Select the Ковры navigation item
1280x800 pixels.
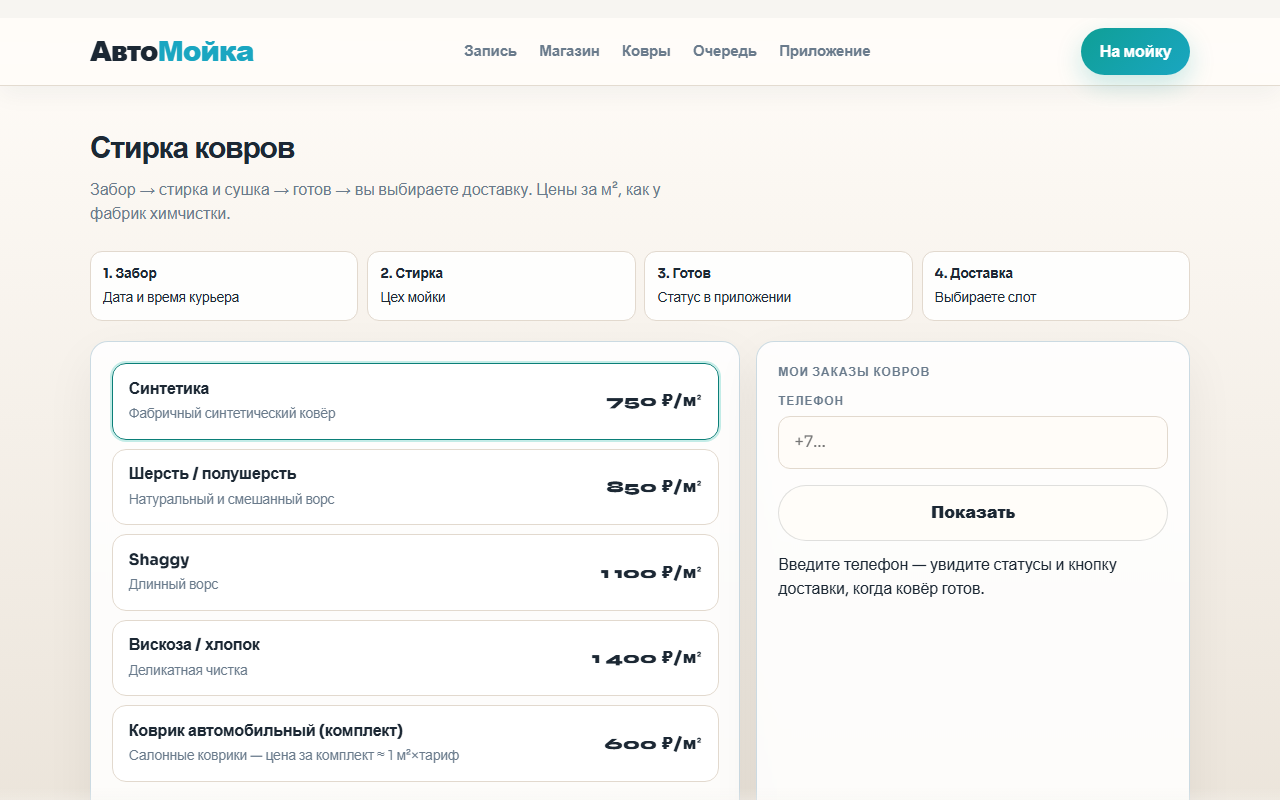click(646, 51)
